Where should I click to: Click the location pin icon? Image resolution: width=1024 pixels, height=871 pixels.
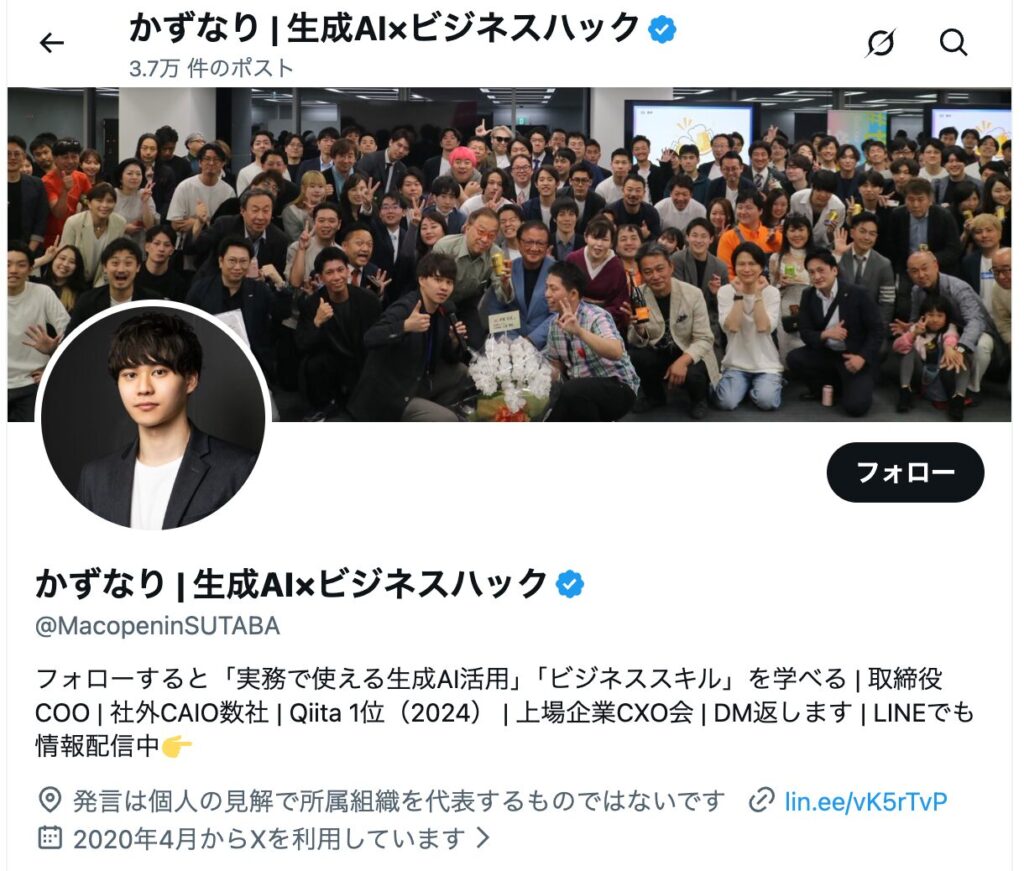click(50, 800)
